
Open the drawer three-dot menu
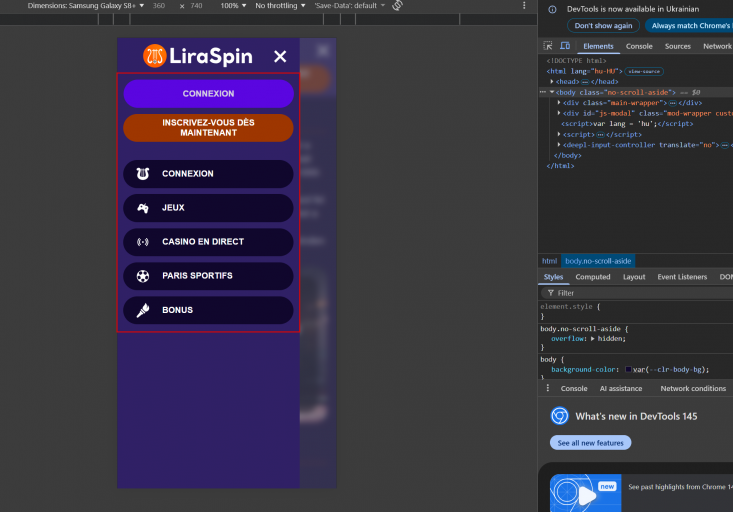click(548, 388)
